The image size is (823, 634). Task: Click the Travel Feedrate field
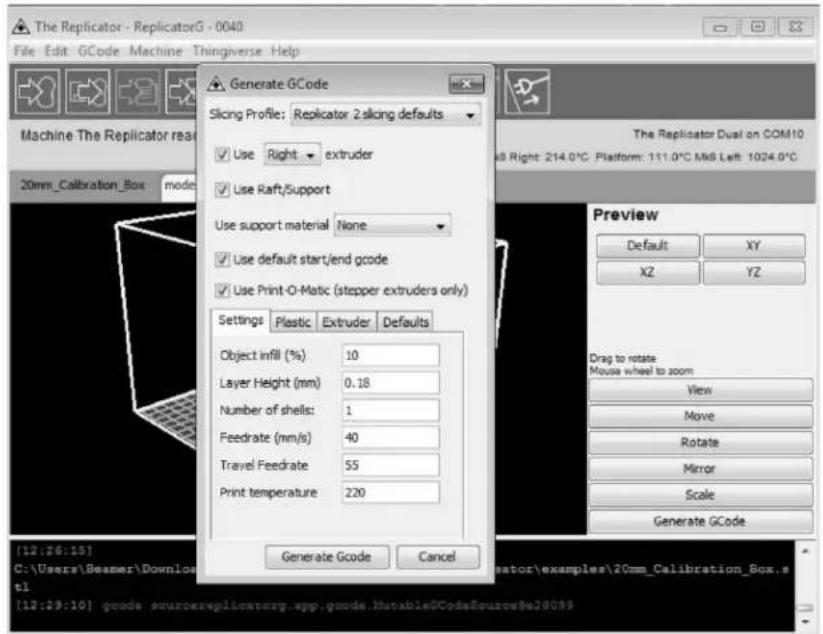pos(390,465)
